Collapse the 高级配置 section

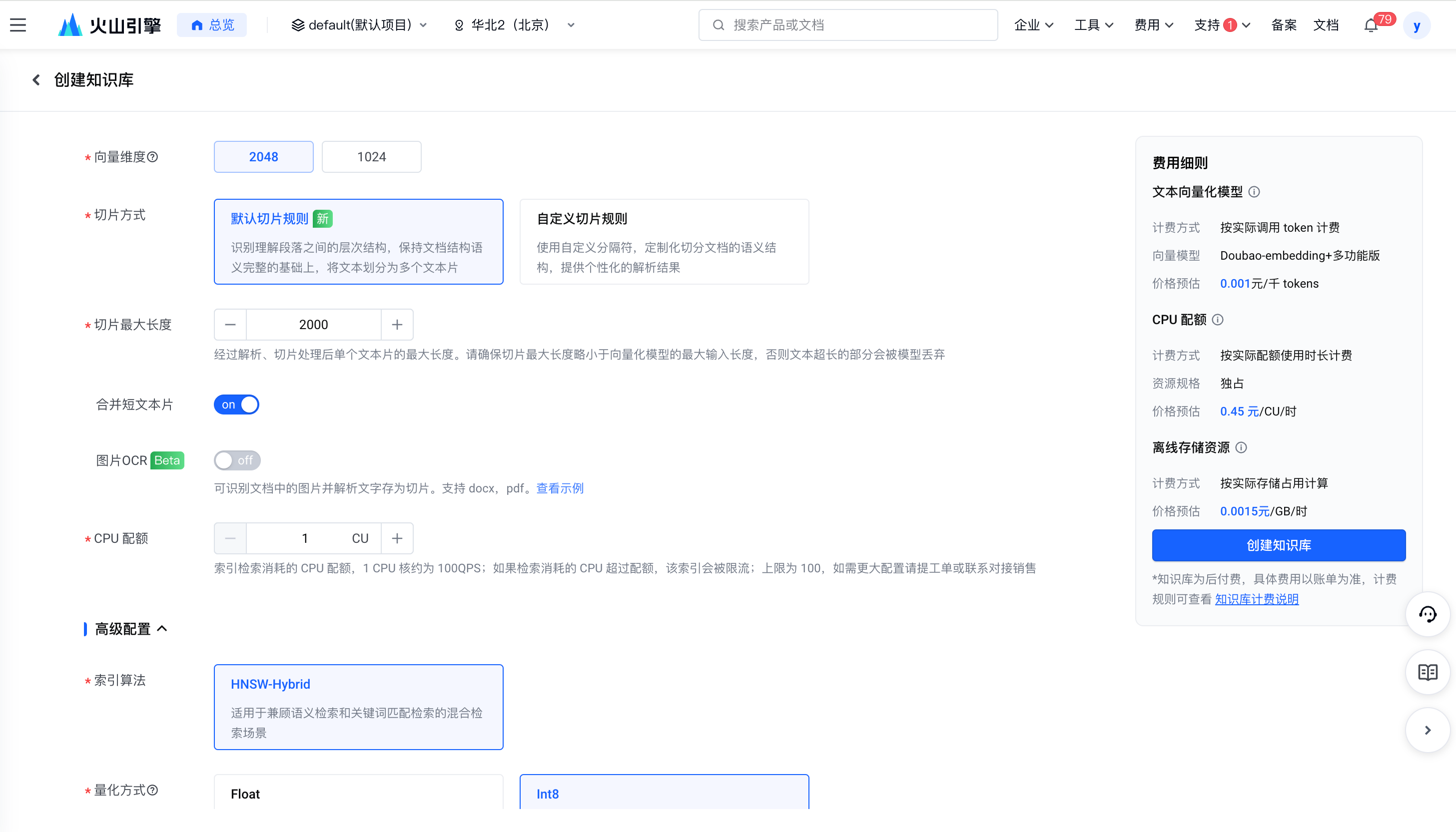point(131,630)
